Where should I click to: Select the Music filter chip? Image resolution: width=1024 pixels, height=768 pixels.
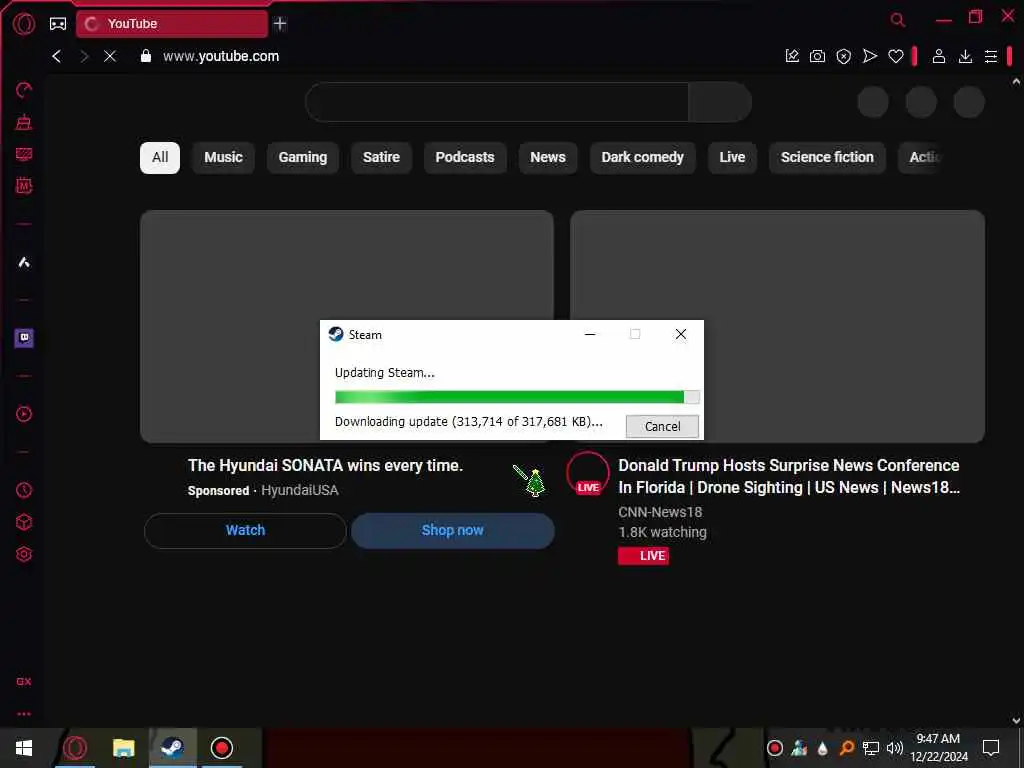pyautogui.click(x=223, y=157)
